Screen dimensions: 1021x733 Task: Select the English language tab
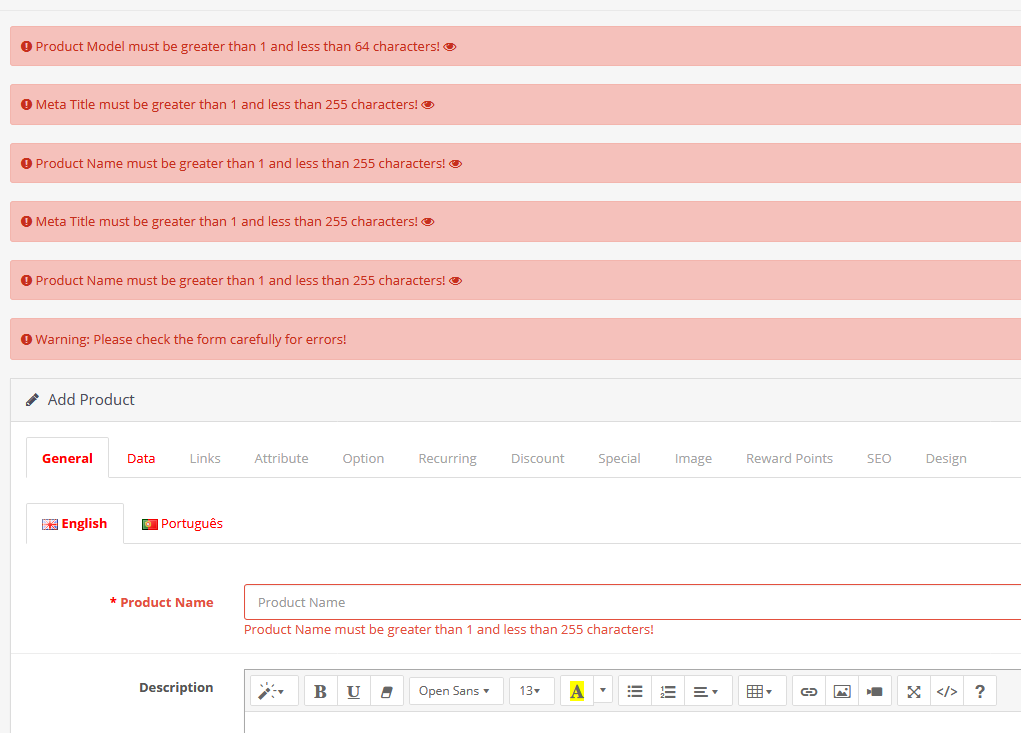tap(75, 523)
